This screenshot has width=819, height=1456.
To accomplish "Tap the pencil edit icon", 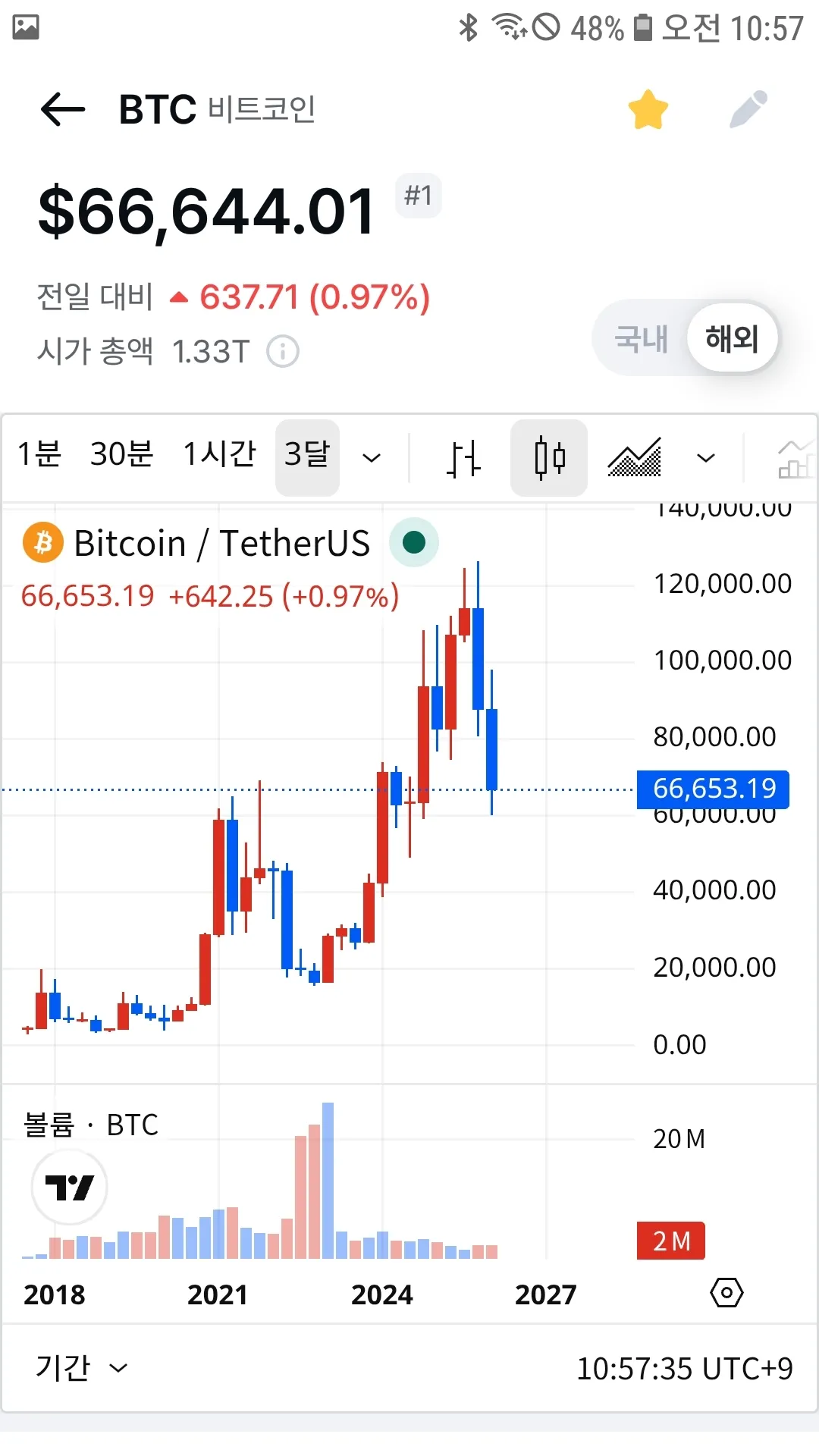I will [x=748, y=110].
